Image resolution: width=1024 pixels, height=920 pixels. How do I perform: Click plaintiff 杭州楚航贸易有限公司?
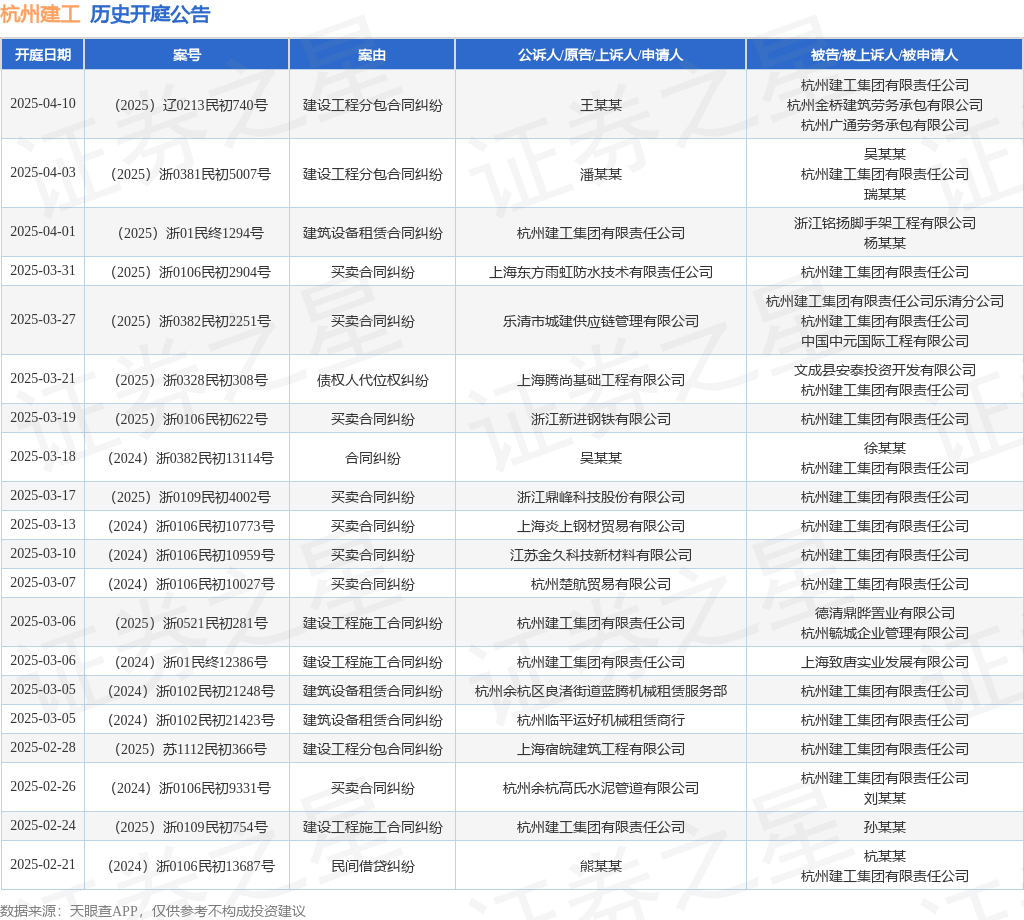pos(601,584)
